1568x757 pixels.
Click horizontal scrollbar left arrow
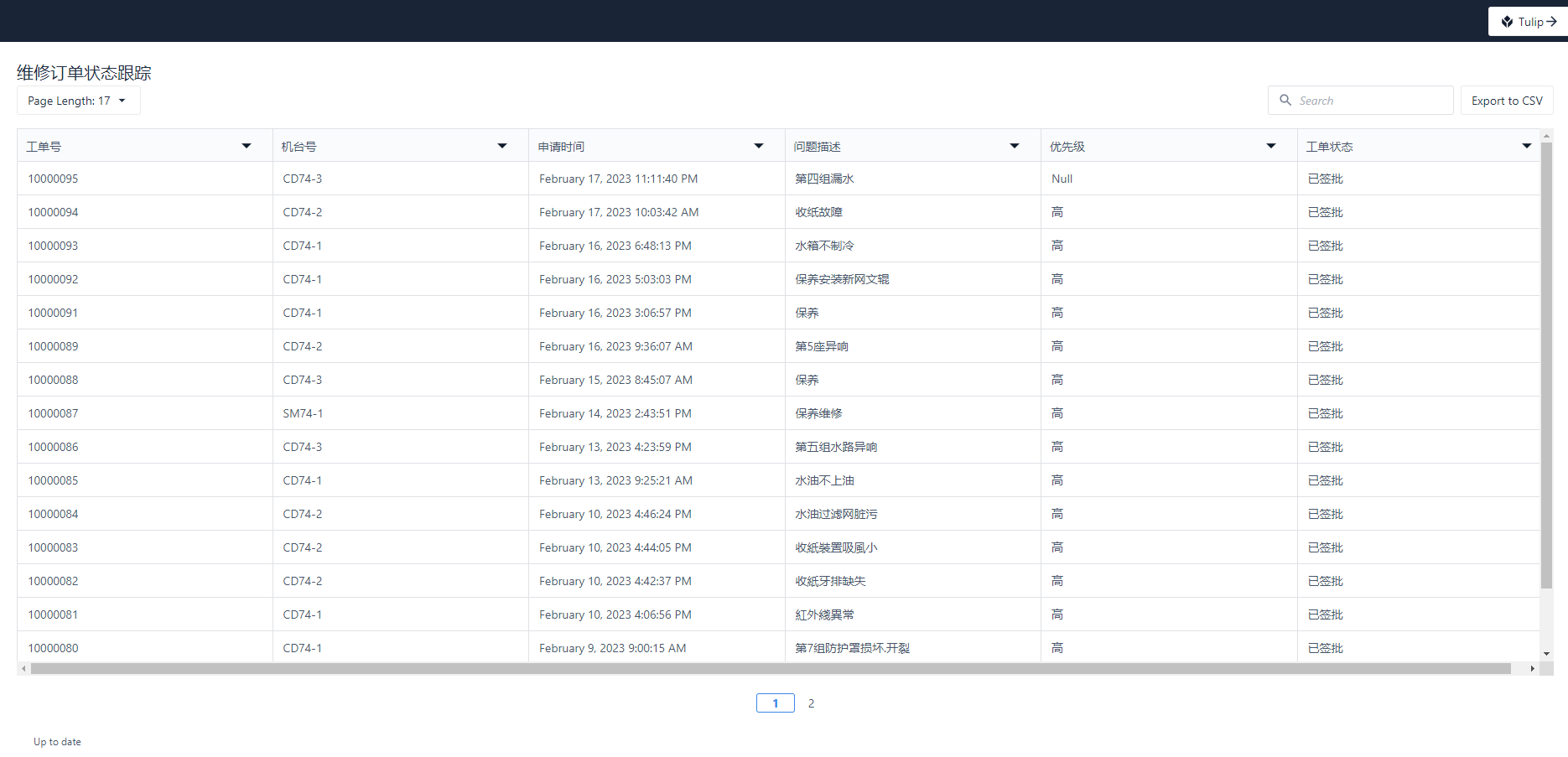click(23, 669)
